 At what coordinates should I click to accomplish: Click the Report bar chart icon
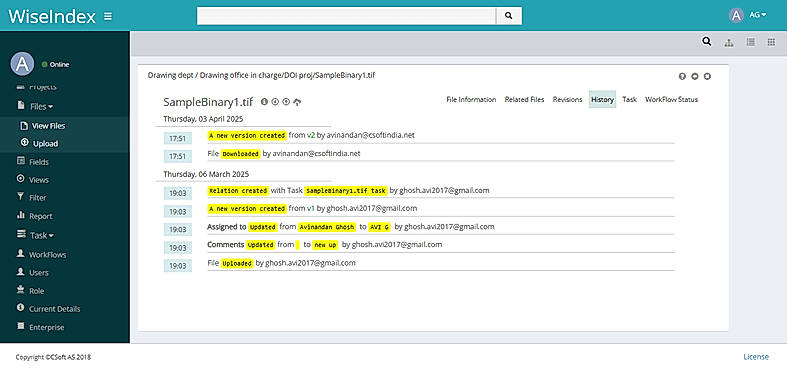21,215
